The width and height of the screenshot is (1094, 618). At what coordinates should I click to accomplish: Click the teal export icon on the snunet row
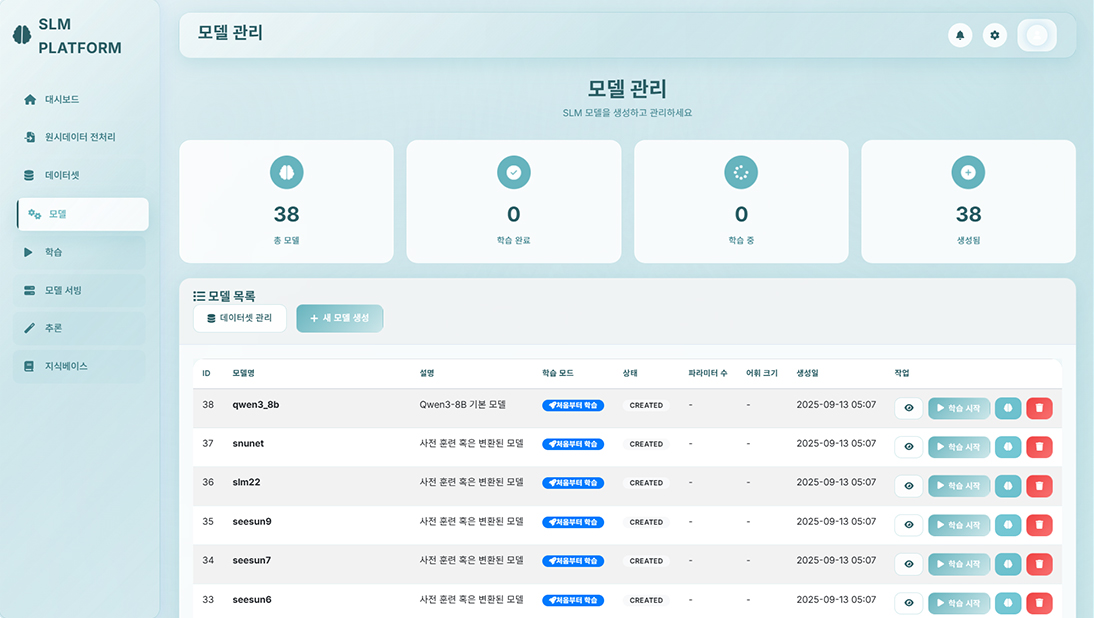pyautogui.click(x=1008, y=447)
